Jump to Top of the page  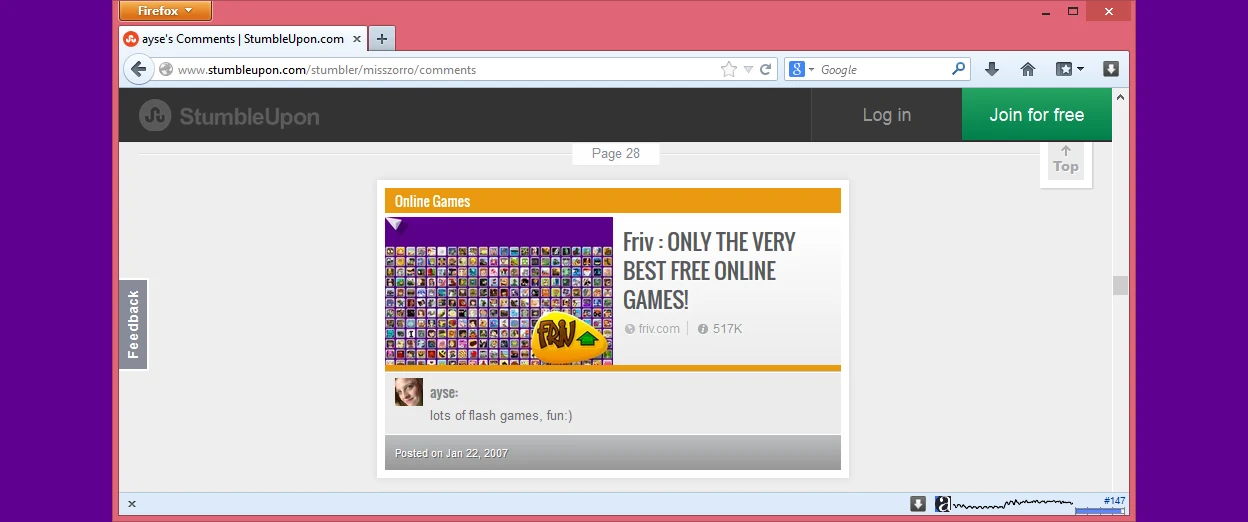1066,160
